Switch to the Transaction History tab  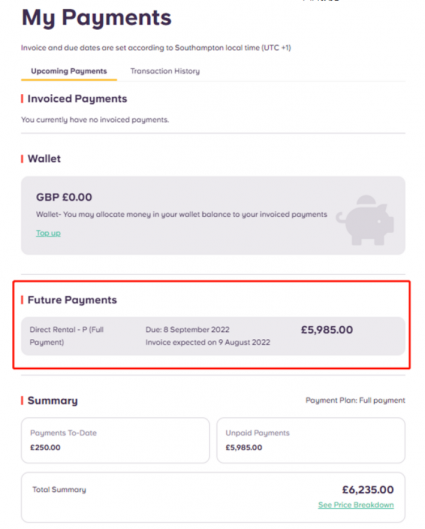pos(165,71)
